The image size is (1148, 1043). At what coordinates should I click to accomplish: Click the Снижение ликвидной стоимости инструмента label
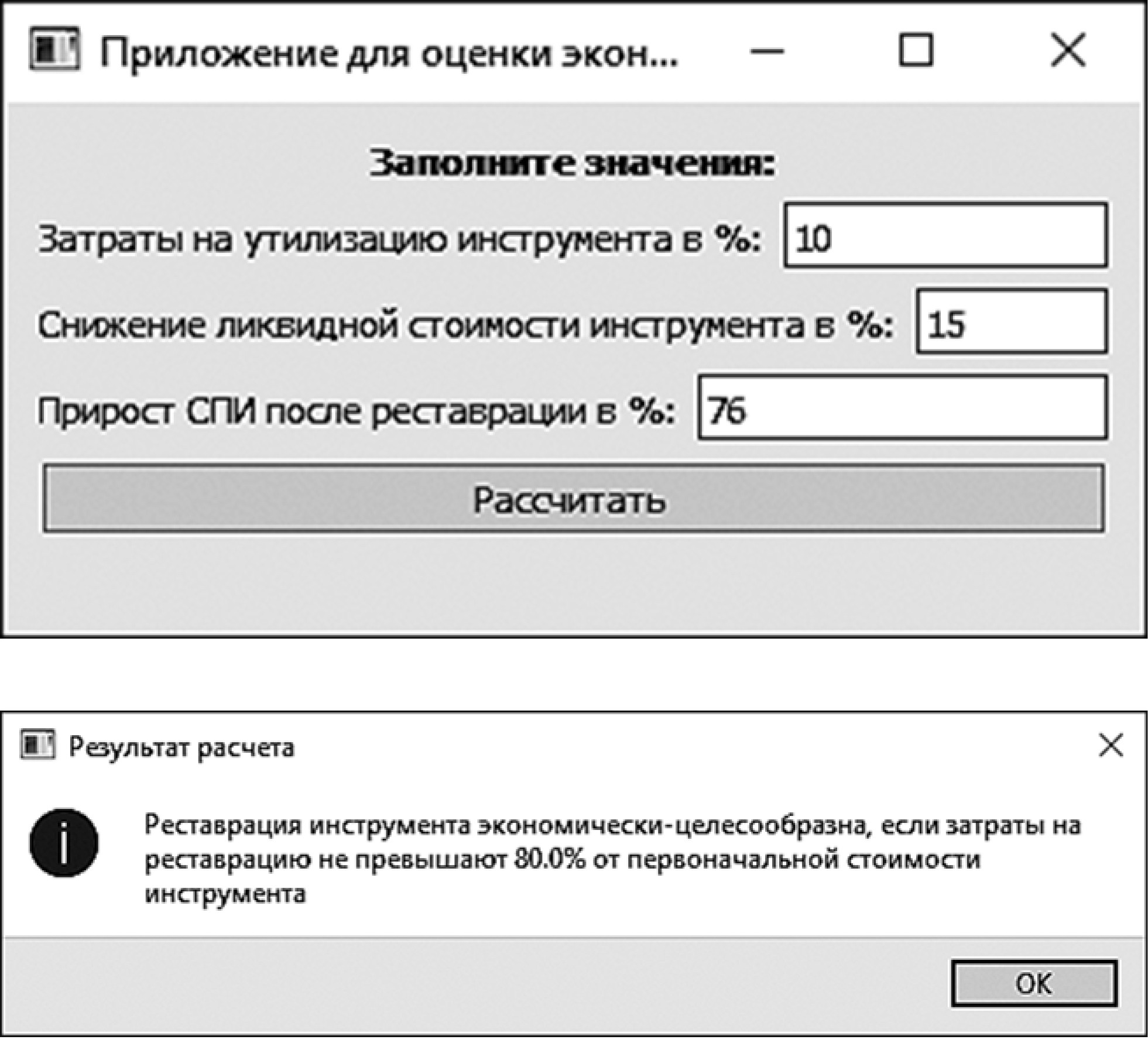(465, 325)
